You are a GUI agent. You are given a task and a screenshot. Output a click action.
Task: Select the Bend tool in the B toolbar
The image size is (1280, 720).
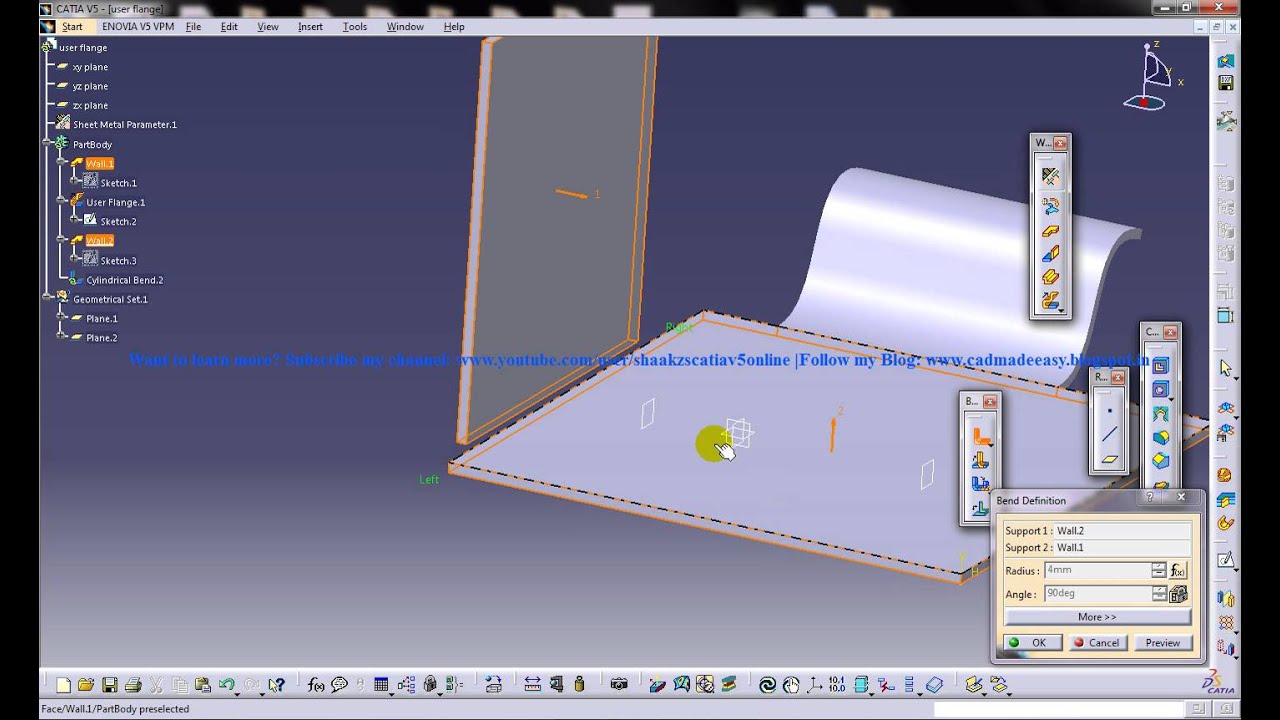click(x=981, y=436)
